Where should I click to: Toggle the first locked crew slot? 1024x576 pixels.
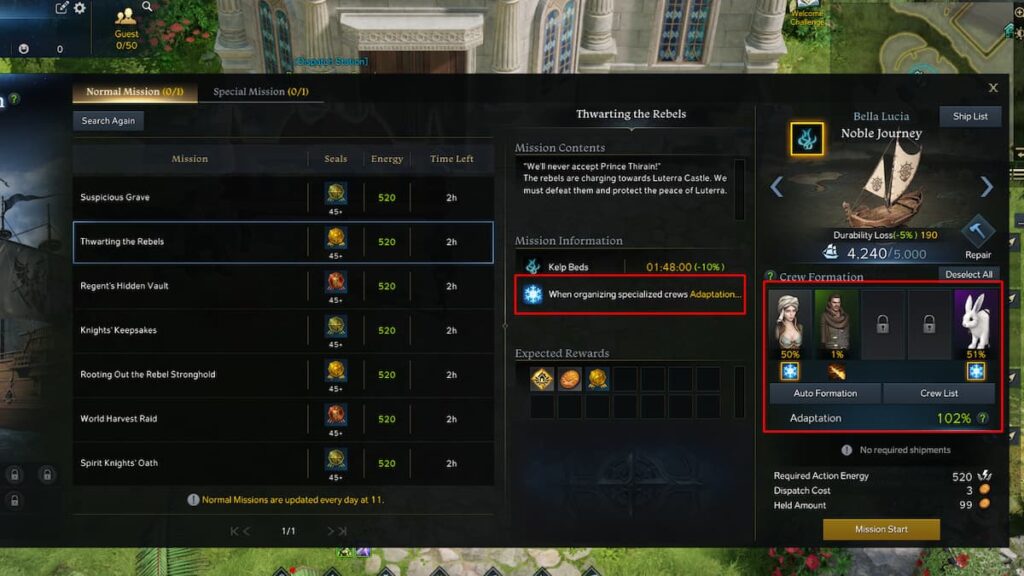[882, 325]
